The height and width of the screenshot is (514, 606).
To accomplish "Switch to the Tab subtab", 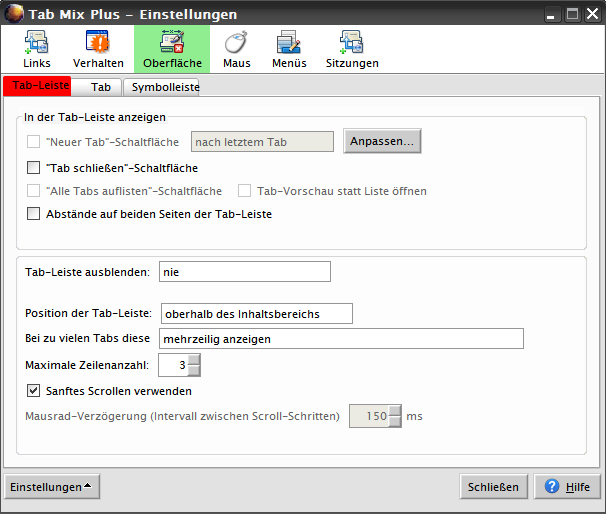I will click(97, 87).
